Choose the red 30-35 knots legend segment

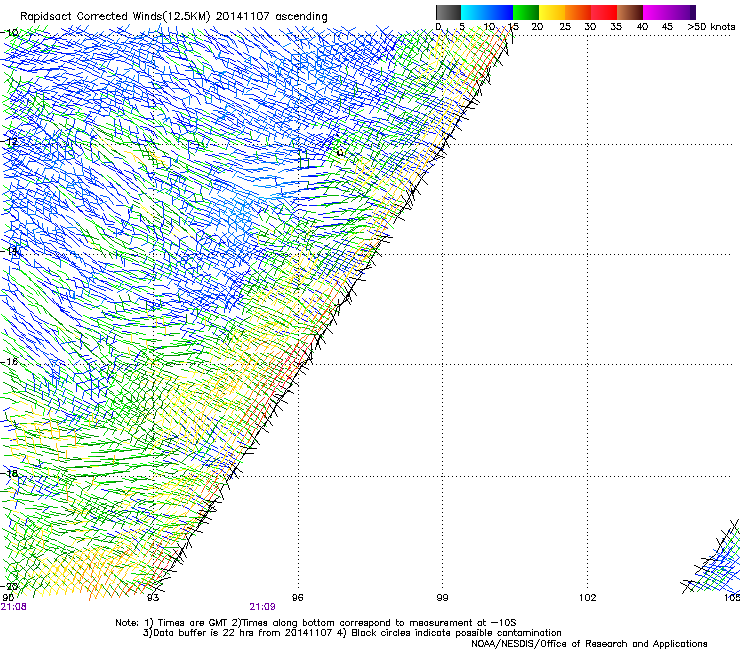pos(604,12)
